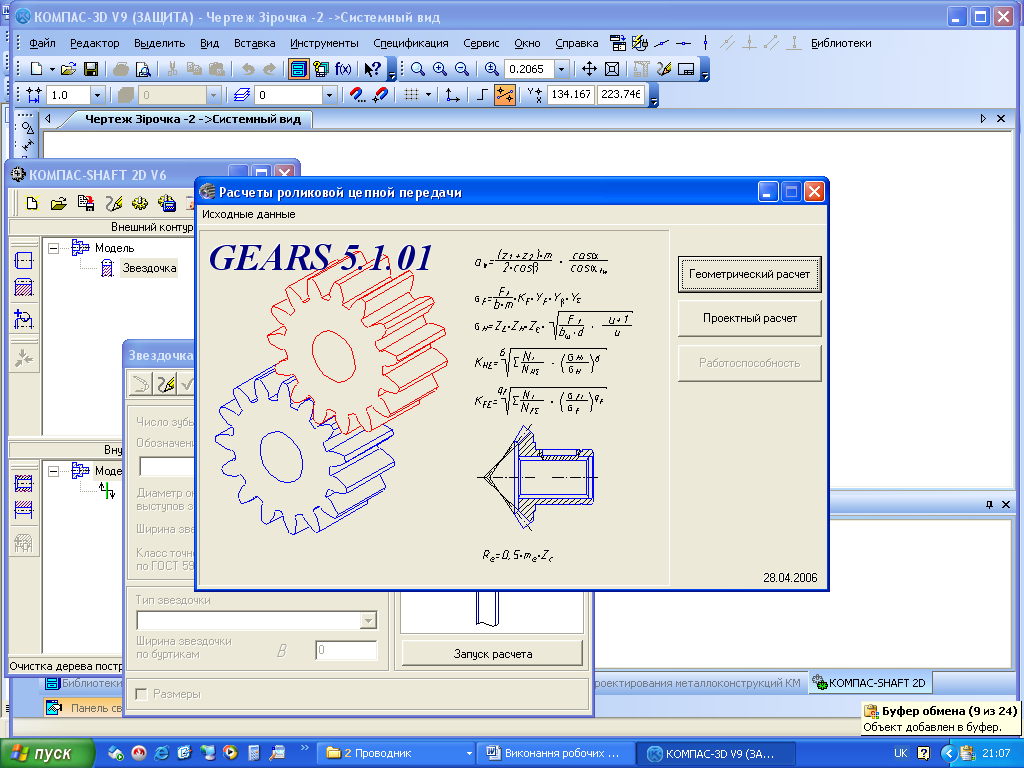
Task: Open file via the yellow folder icon
Action: pyautogui.click(x=68, y=69)
